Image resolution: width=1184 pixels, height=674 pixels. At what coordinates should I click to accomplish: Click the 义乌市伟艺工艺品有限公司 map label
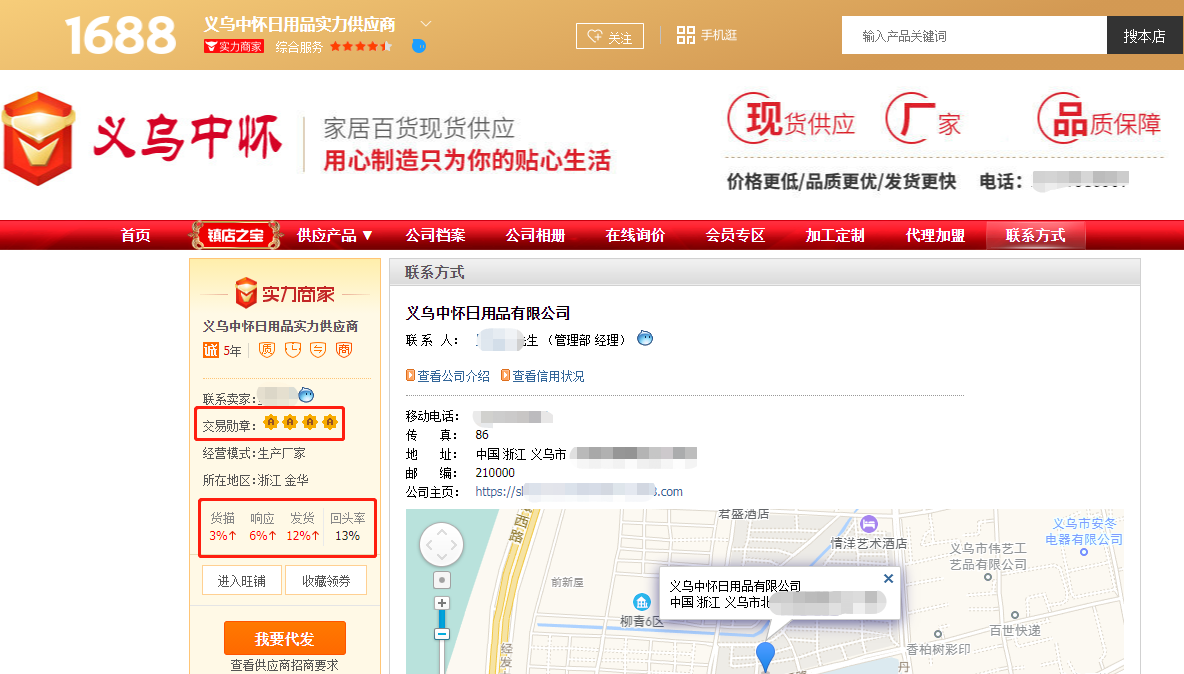click(x=988, y=556)
